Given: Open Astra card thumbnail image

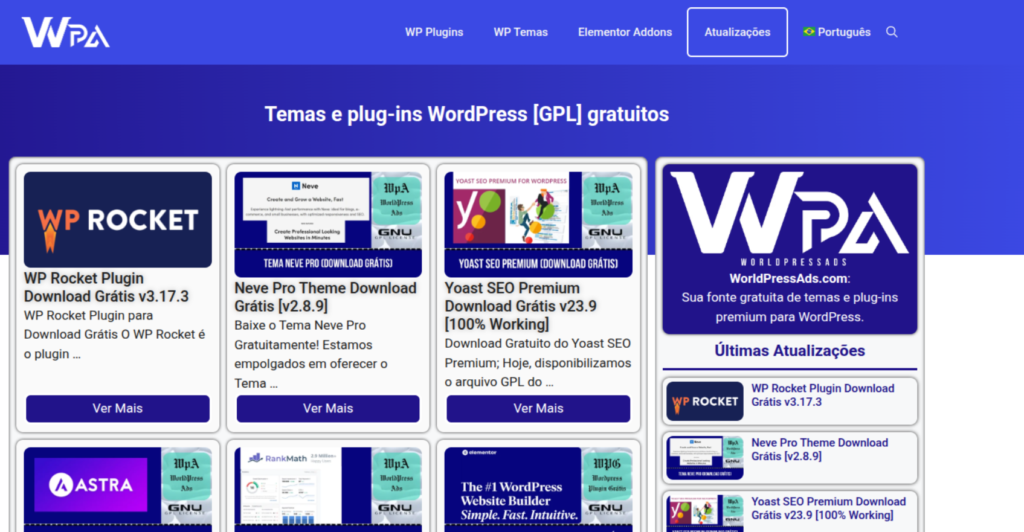Looking at the screenshot, I should (118, 488).
